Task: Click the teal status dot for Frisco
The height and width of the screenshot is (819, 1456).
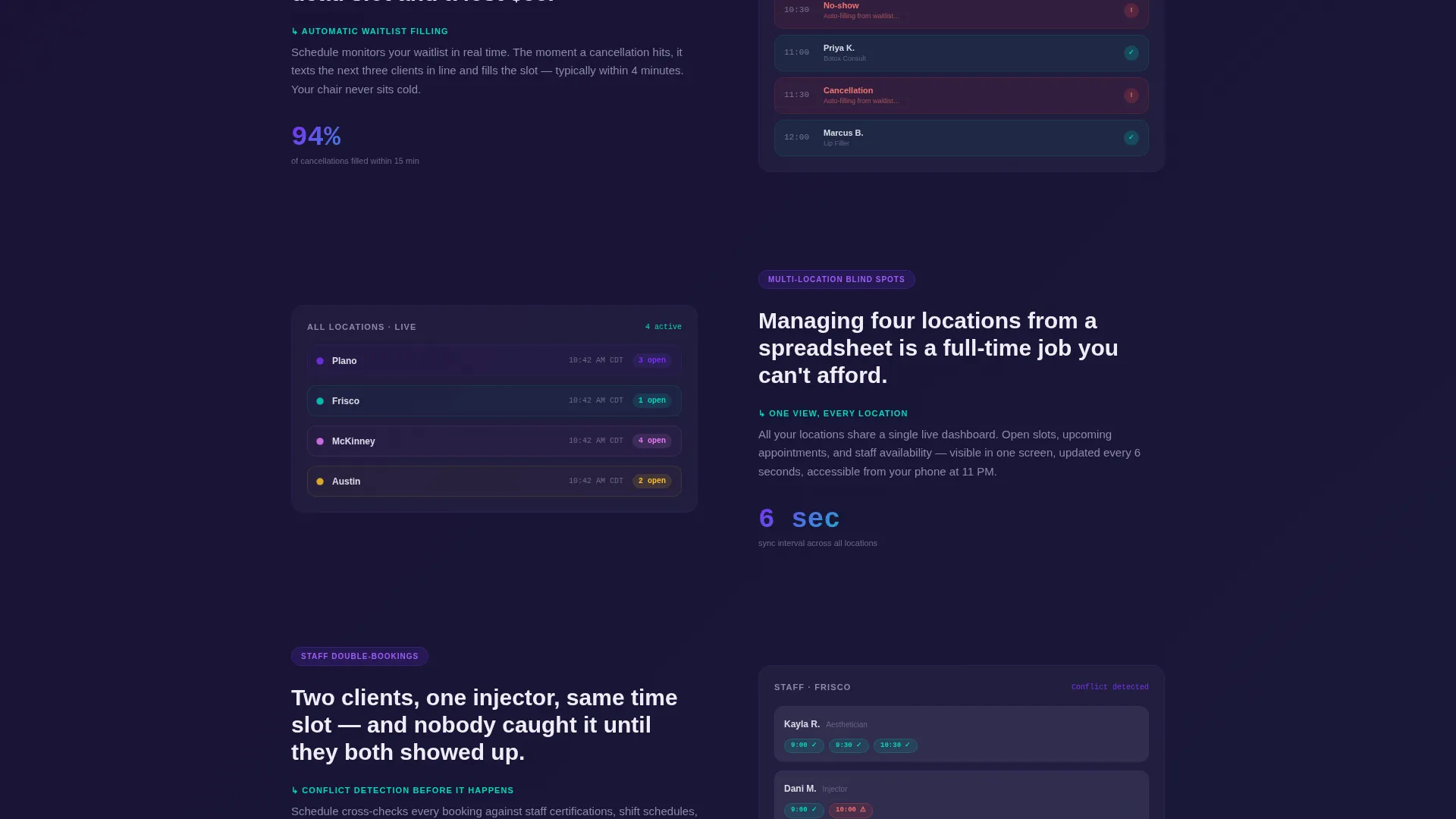Action: (320, 401)
